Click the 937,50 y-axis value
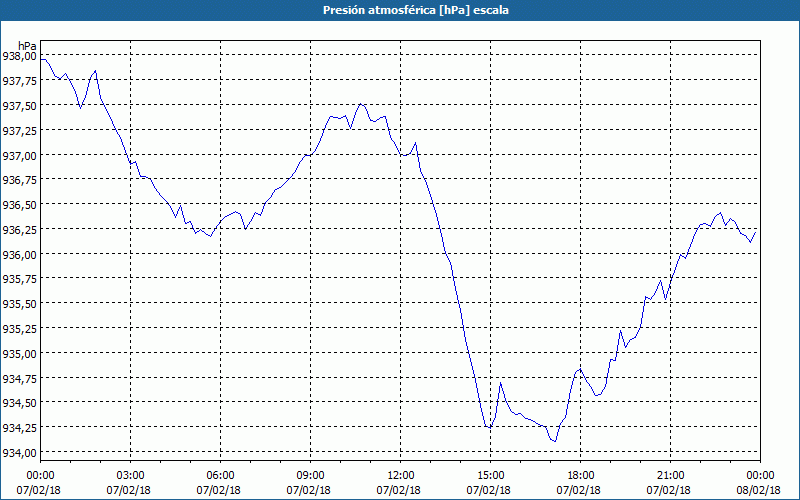Viewport: 800px width, 500px height. pyautogui.click(x=18, y=106)
